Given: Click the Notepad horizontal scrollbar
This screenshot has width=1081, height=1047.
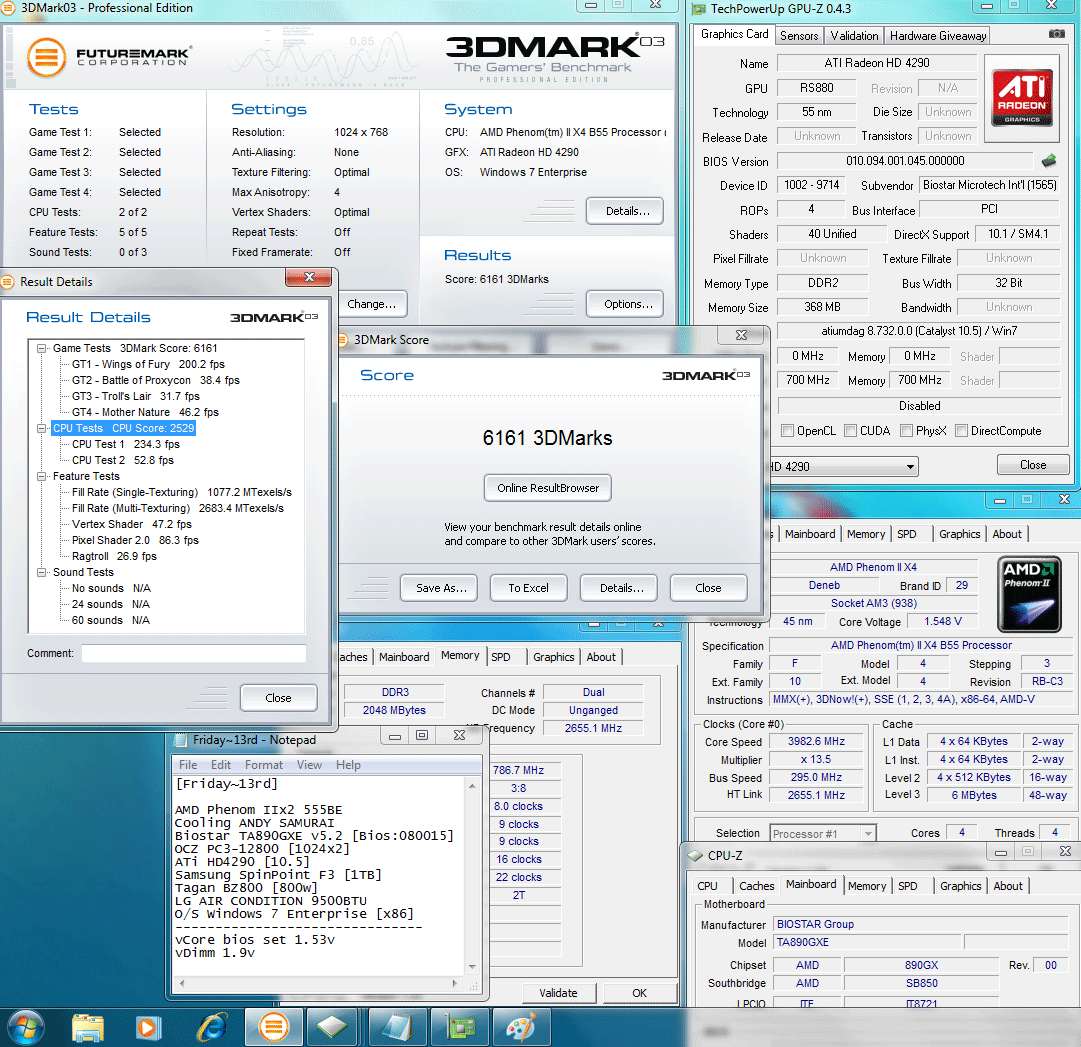Looking at the screenshot, I should [319, 984].
